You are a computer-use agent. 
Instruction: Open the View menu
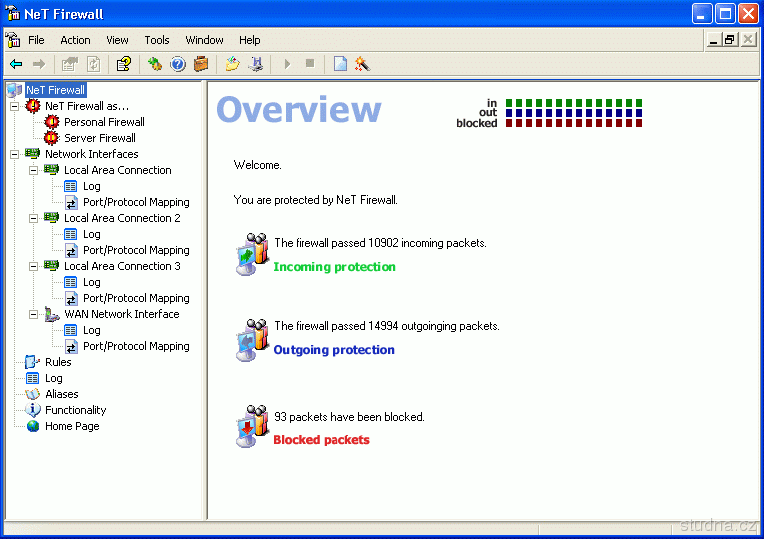click(117, 40)
